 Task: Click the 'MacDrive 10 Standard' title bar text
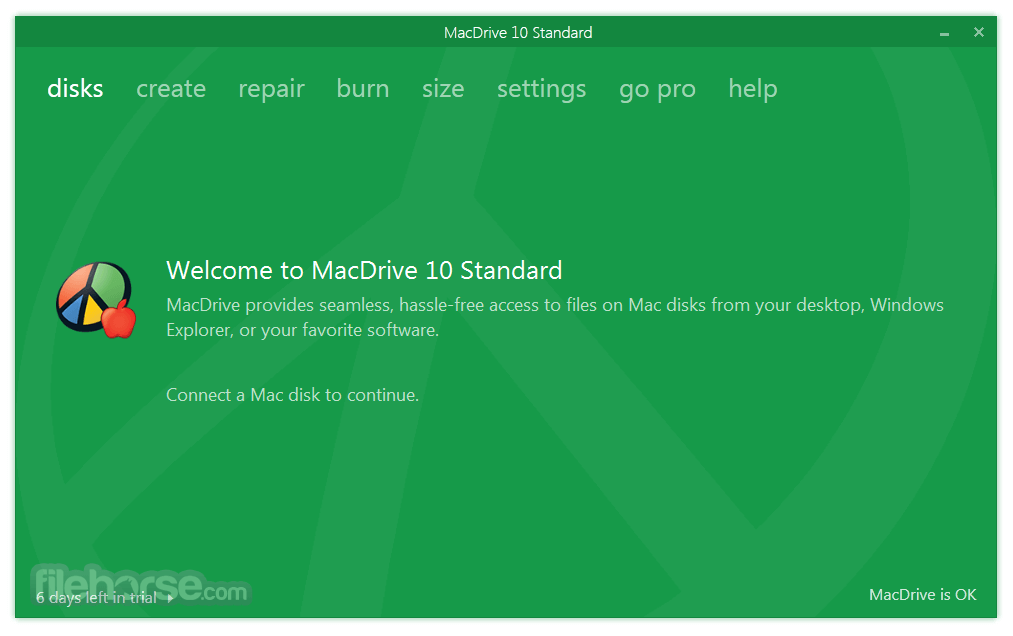pos(518,33)
